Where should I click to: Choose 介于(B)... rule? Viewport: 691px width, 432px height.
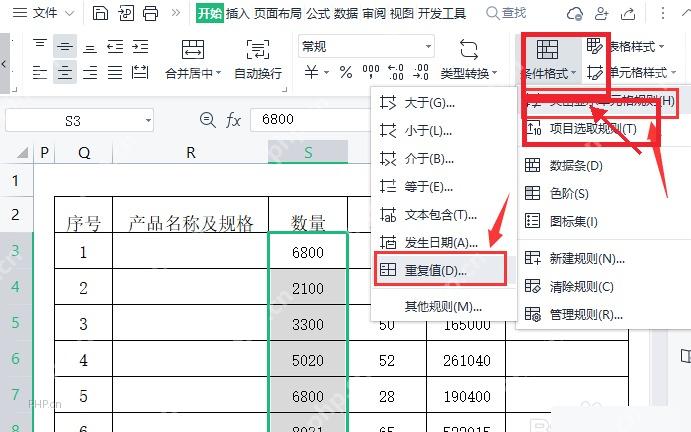coord(443,158)
